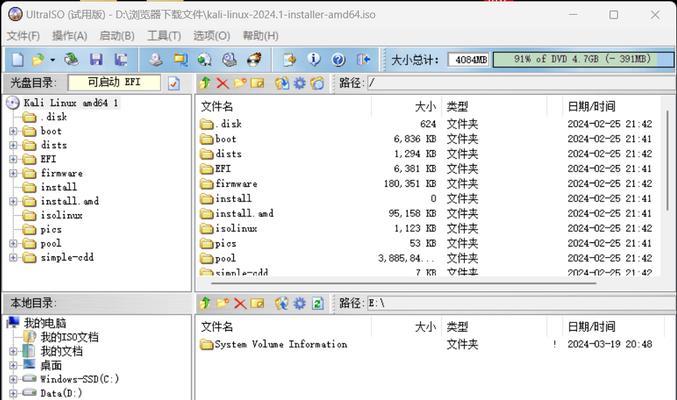The width and height of the screenshot is (677, 400).
Task: Click the Mount to virtual drive icon
Action: pos(229,59)
